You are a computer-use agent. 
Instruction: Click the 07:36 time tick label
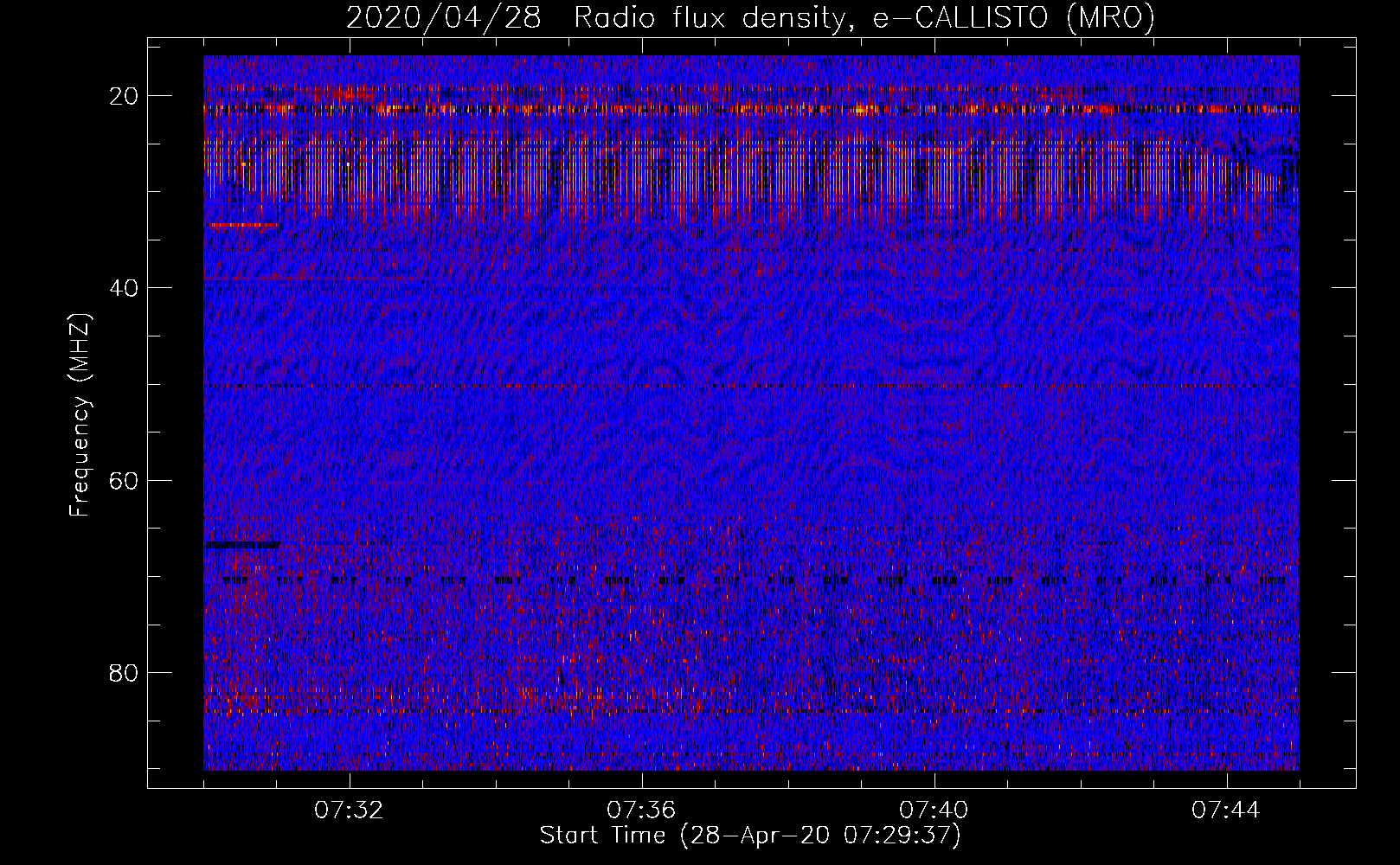pos(641,811)
